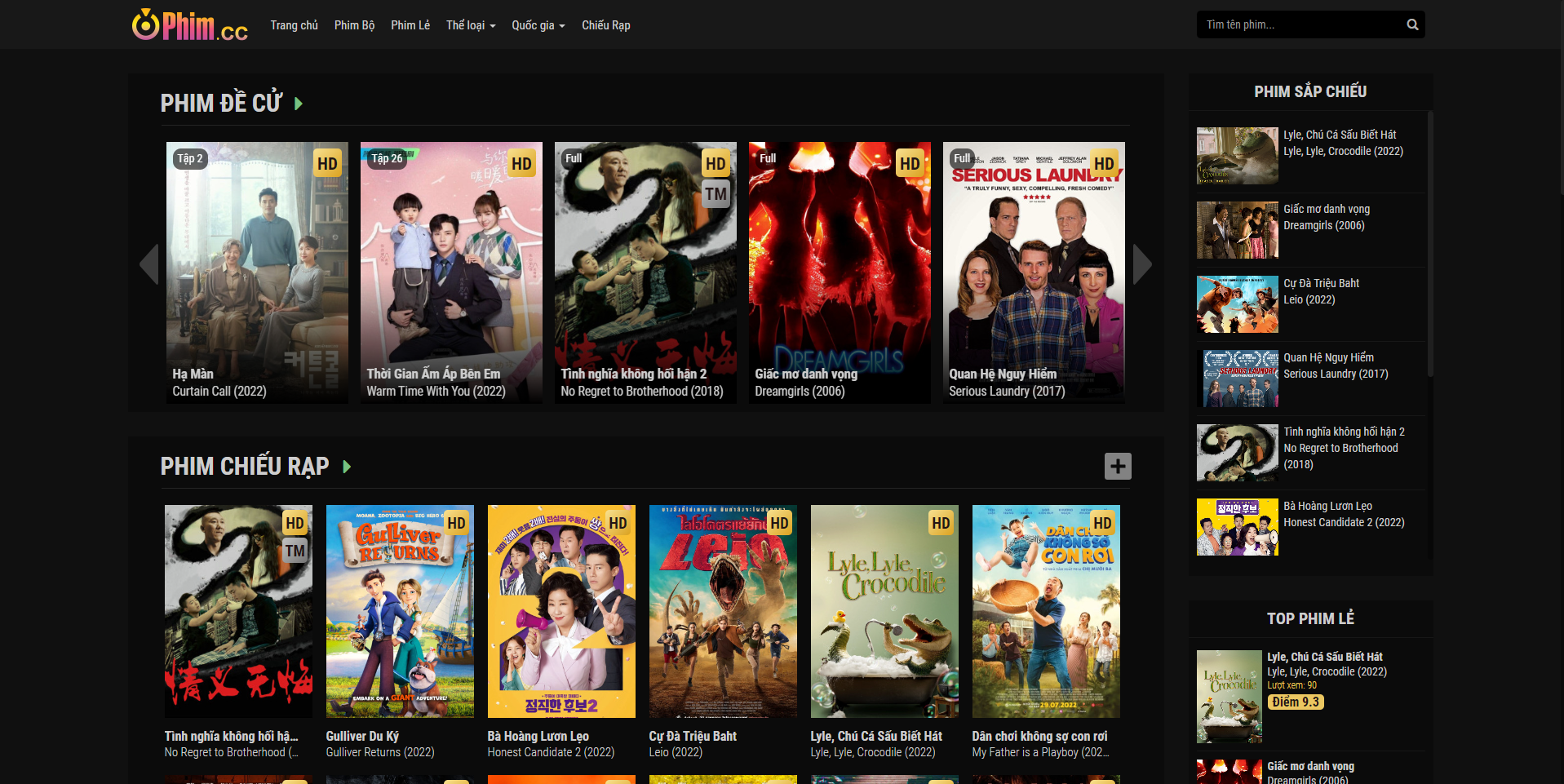Open Giấc mơ danh vọng sidebar link
Screen dimensions: 1564x784
1326,210
